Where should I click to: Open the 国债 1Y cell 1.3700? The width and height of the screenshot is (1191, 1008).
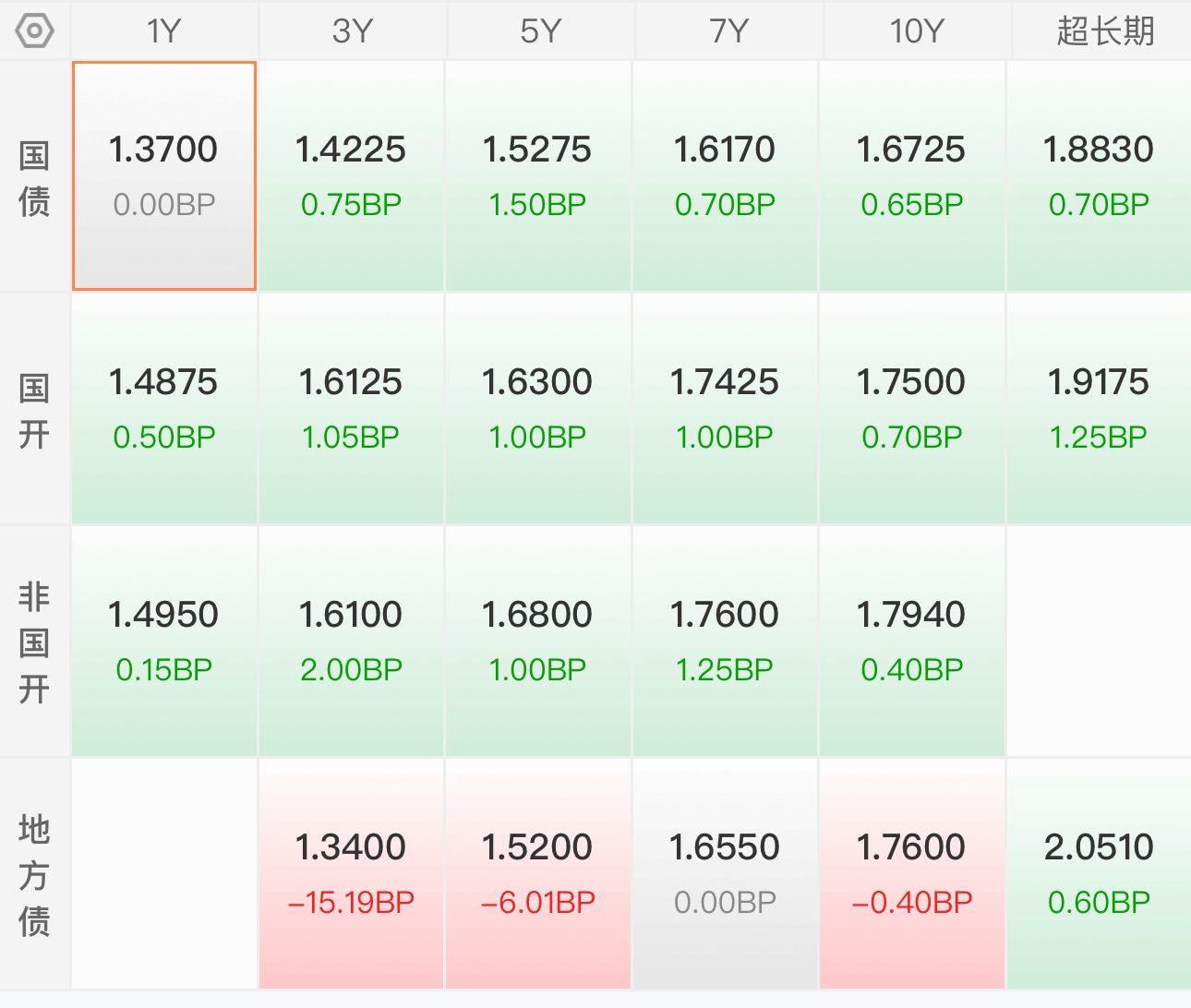click(x=164, y=175)
